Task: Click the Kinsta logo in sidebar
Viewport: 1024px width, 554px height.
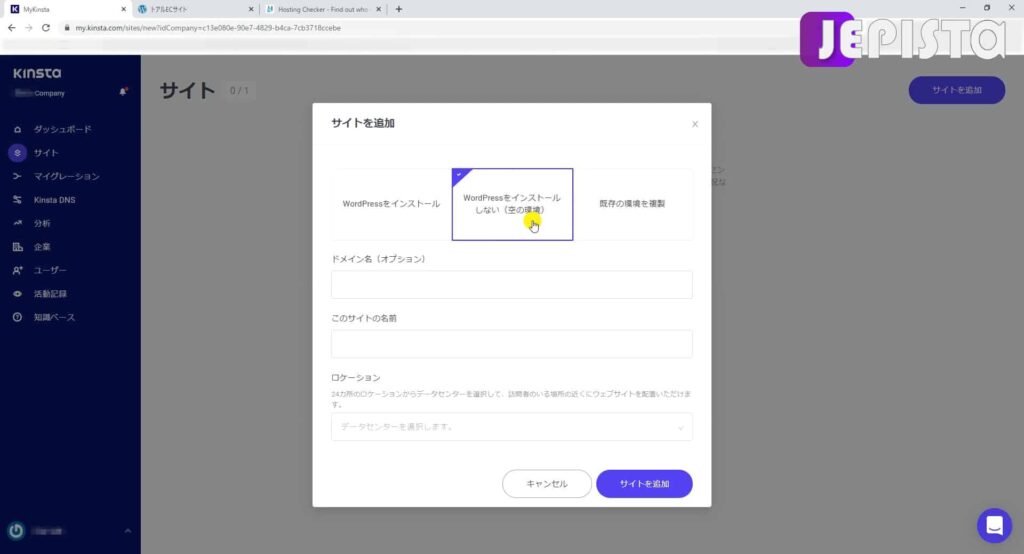Action: 37,73
